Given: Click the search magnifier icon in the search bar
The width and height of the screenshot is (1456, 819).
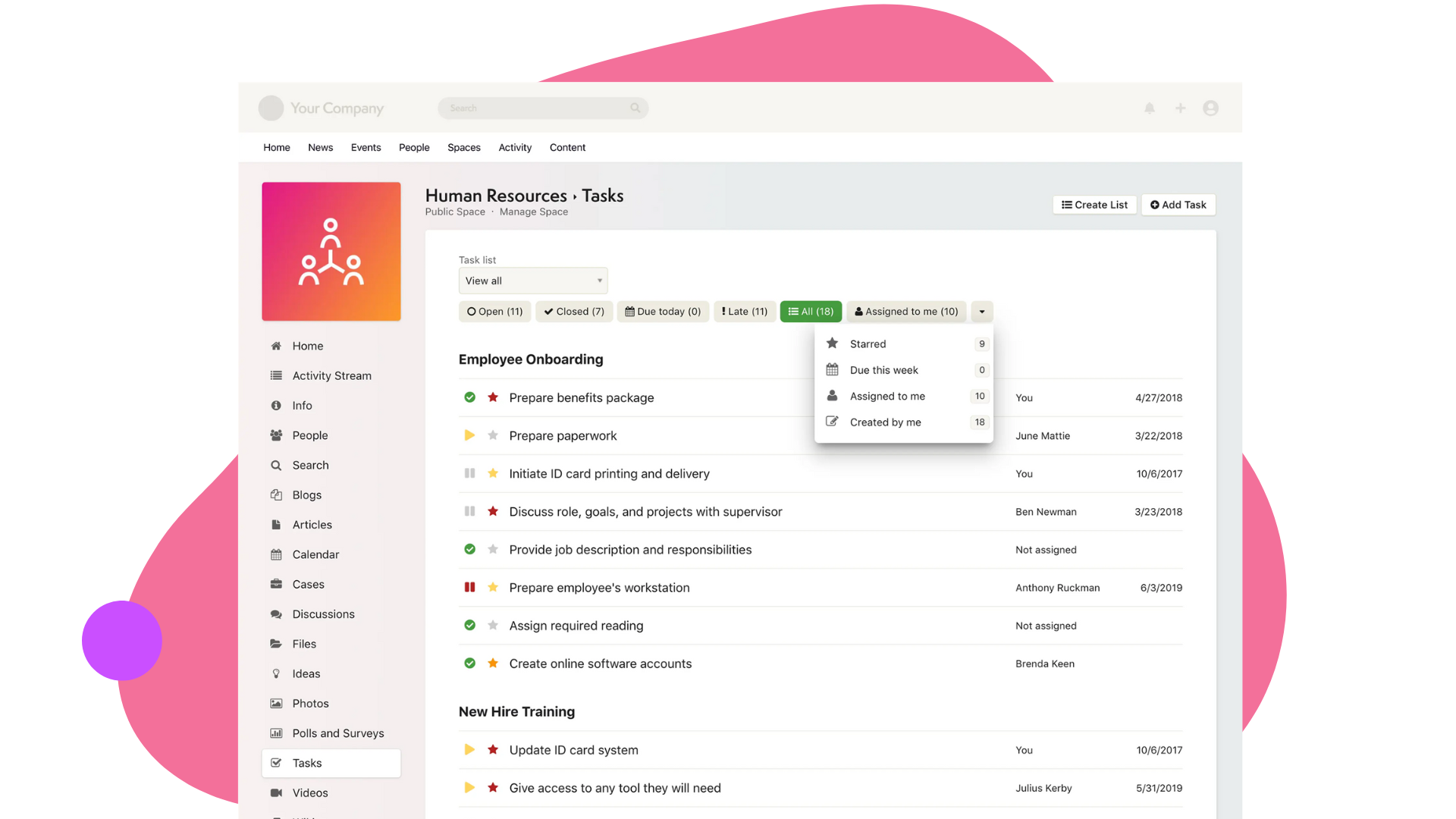Looking at the screenshot, I should pyautogui.click(x=635, y=108).
